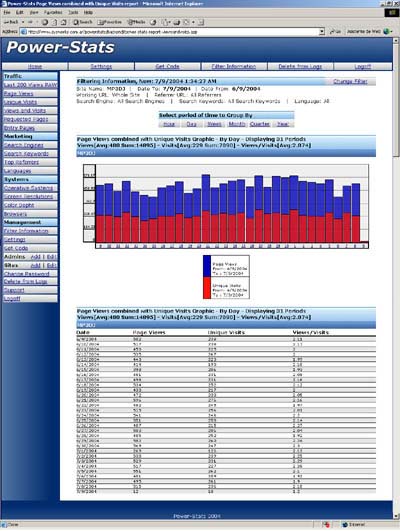Image resolution: width=400 pixels, height=531 pixels.
Task: Click the Go button beside address bar
Action: (x=335, y=31)
